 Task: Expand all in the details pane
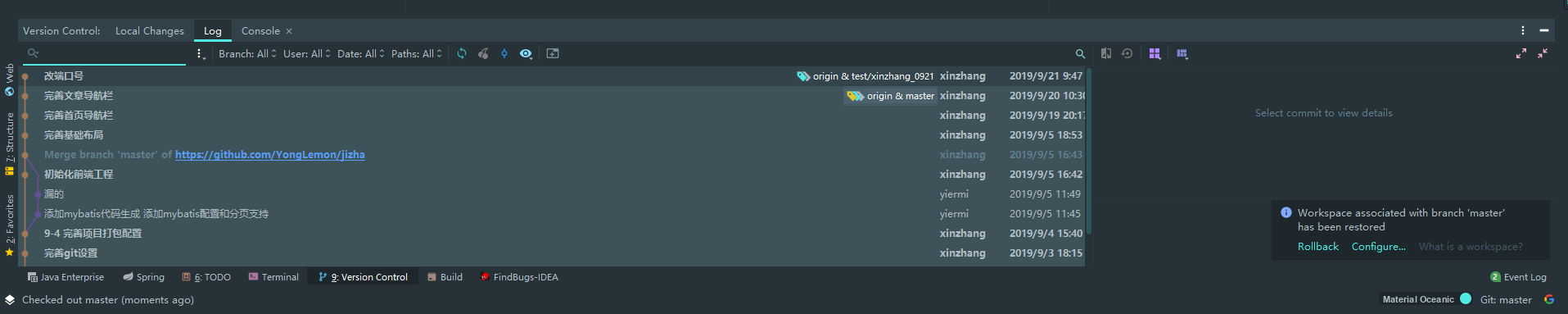pyautogui.click(x=1521, y=53)
